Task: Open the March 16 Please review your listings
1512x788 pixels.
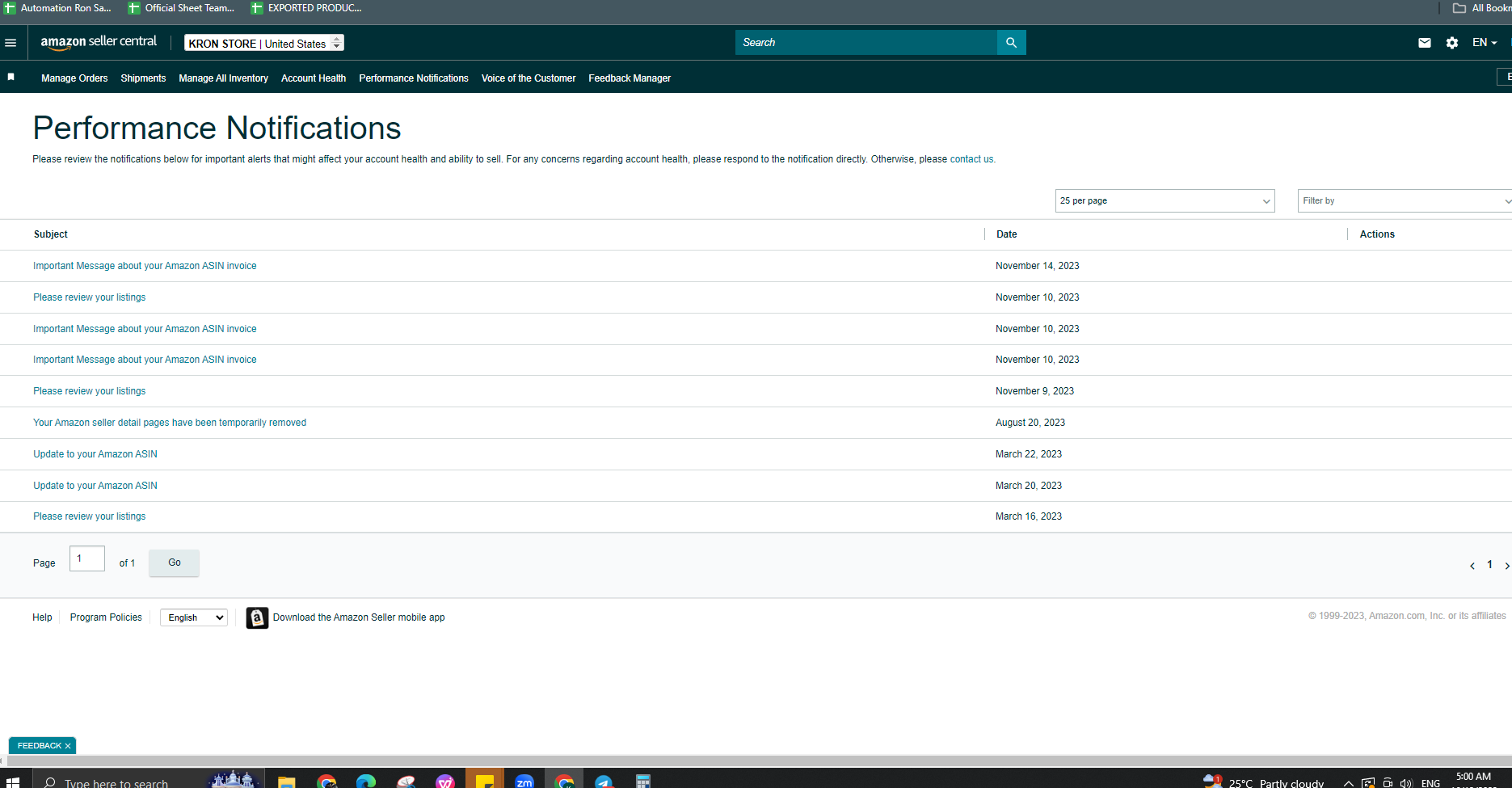Action: 90,516
